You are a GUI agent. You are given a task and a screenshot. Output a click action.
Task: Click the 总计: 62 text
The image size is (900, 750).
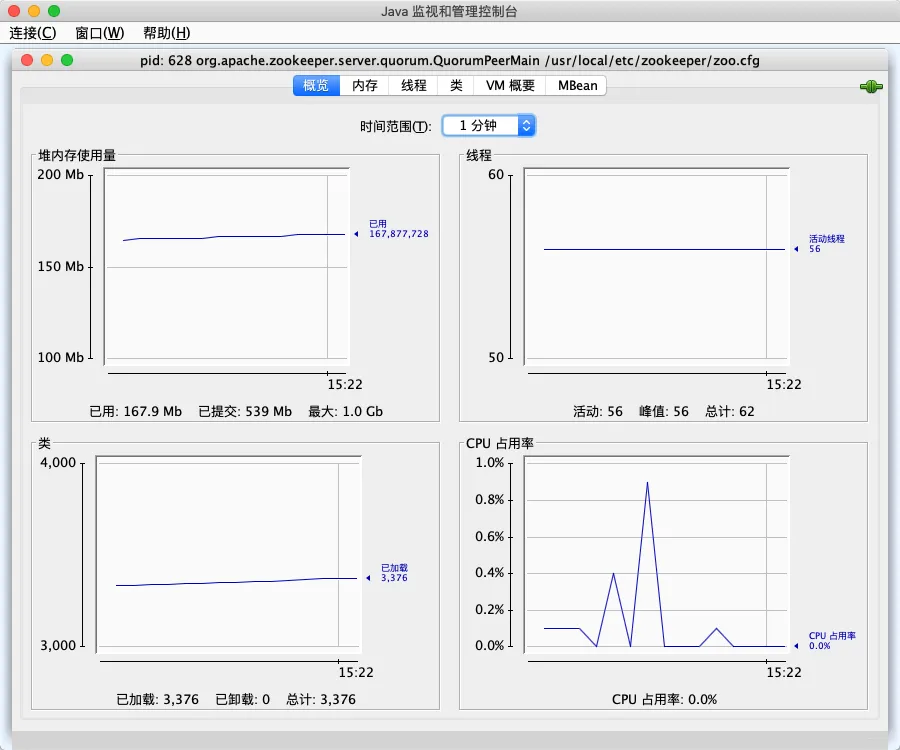730,411
